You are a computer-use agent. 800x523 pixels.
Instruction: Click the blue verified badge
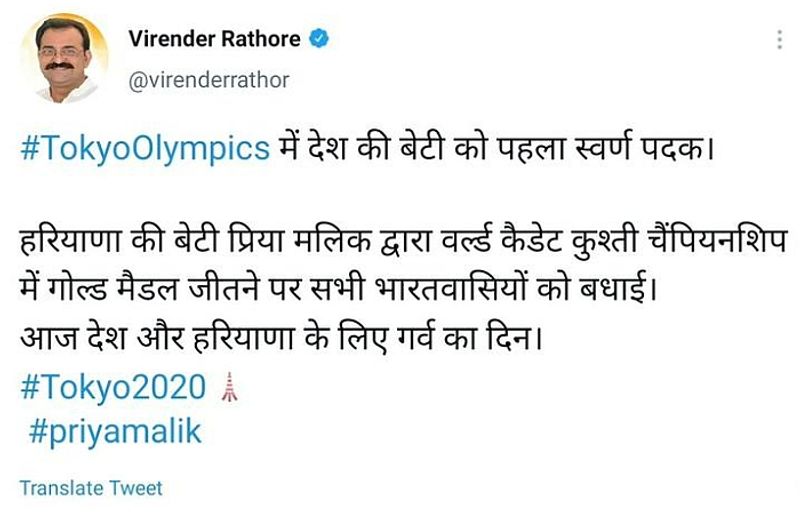(x=319, y=40)
